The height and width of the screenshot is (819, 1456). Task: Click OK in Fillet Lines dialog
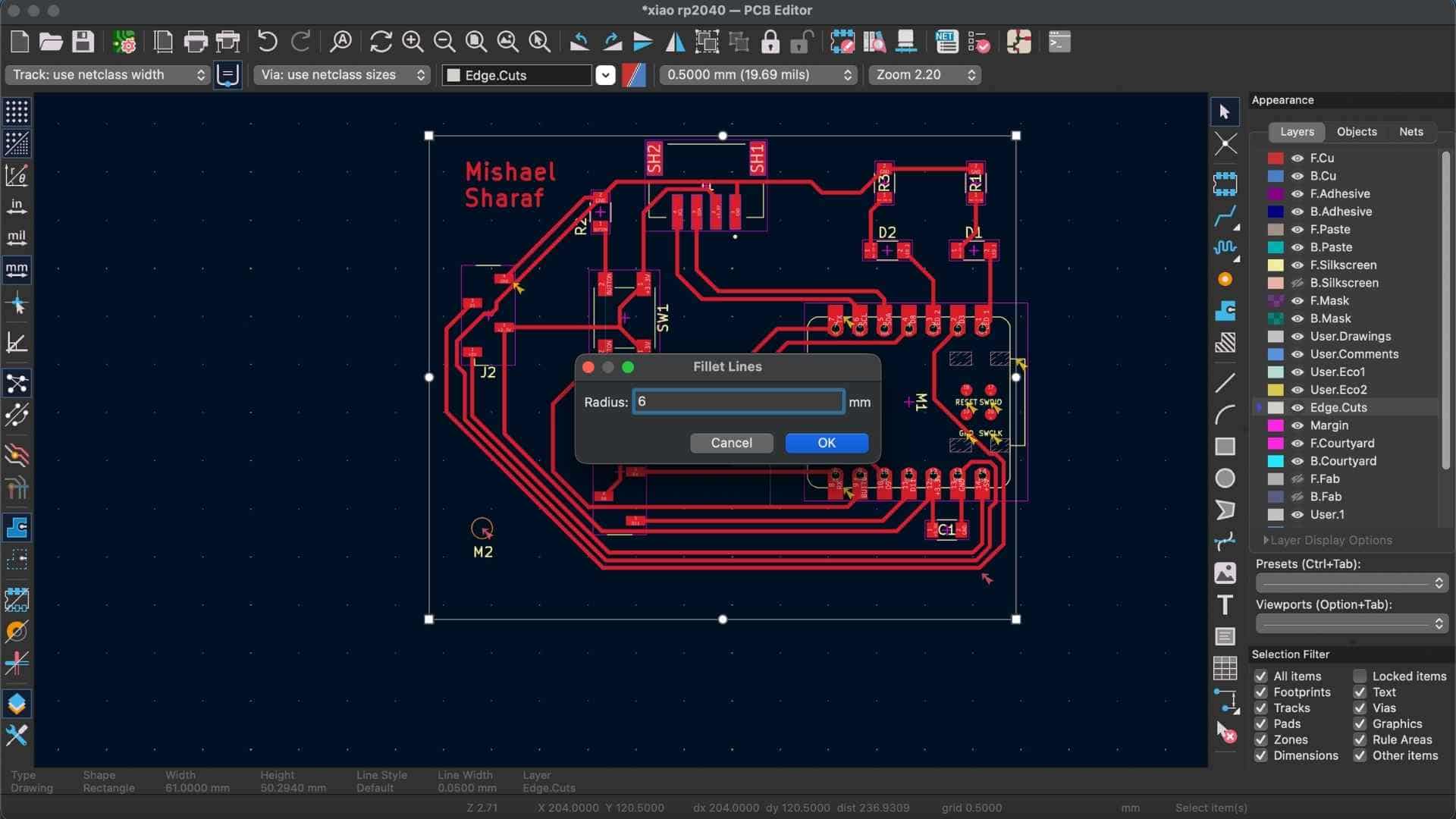point(826,443)
